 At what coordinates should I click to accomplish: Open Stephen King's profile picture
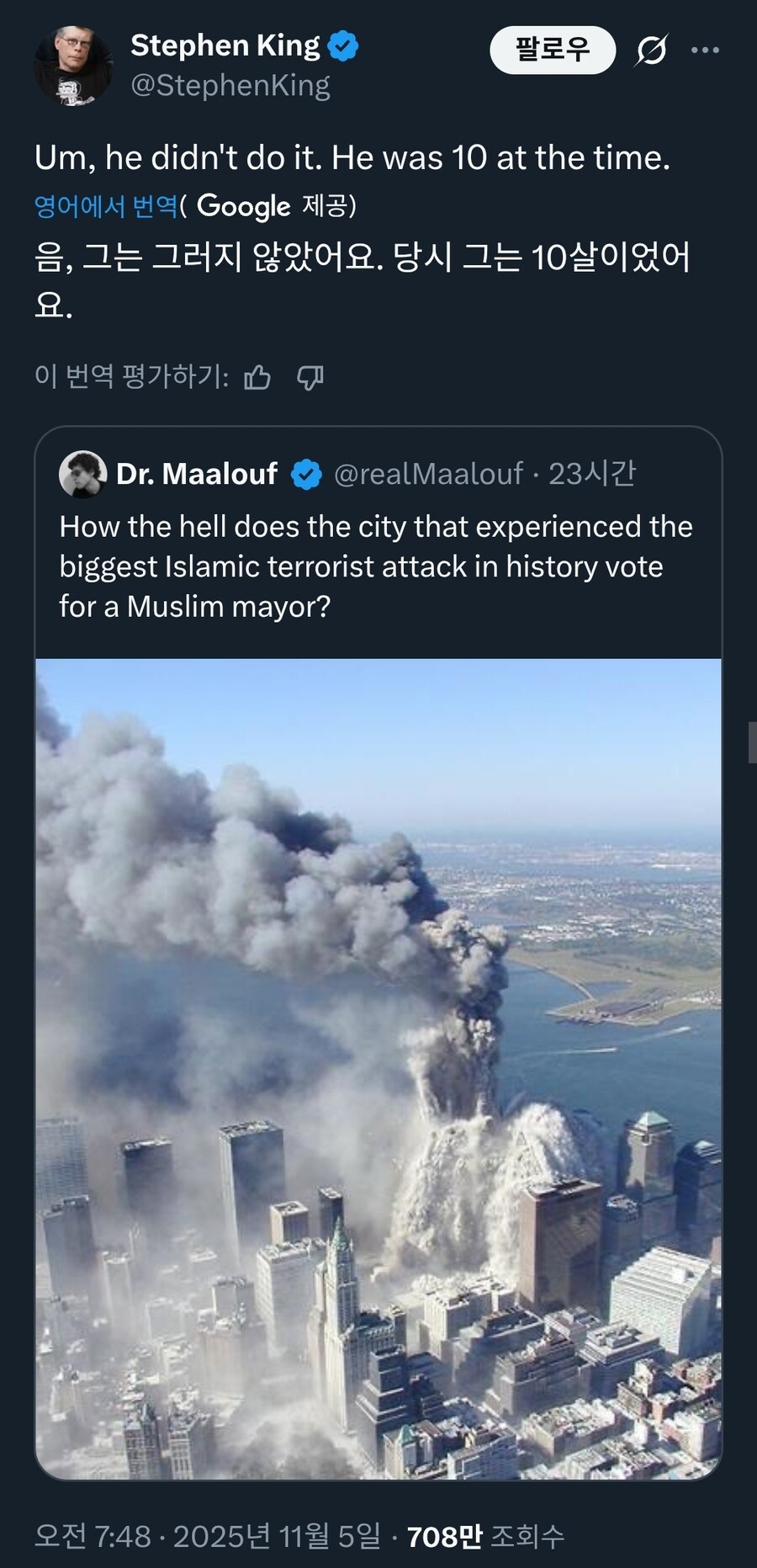click(x=72, y=66)
